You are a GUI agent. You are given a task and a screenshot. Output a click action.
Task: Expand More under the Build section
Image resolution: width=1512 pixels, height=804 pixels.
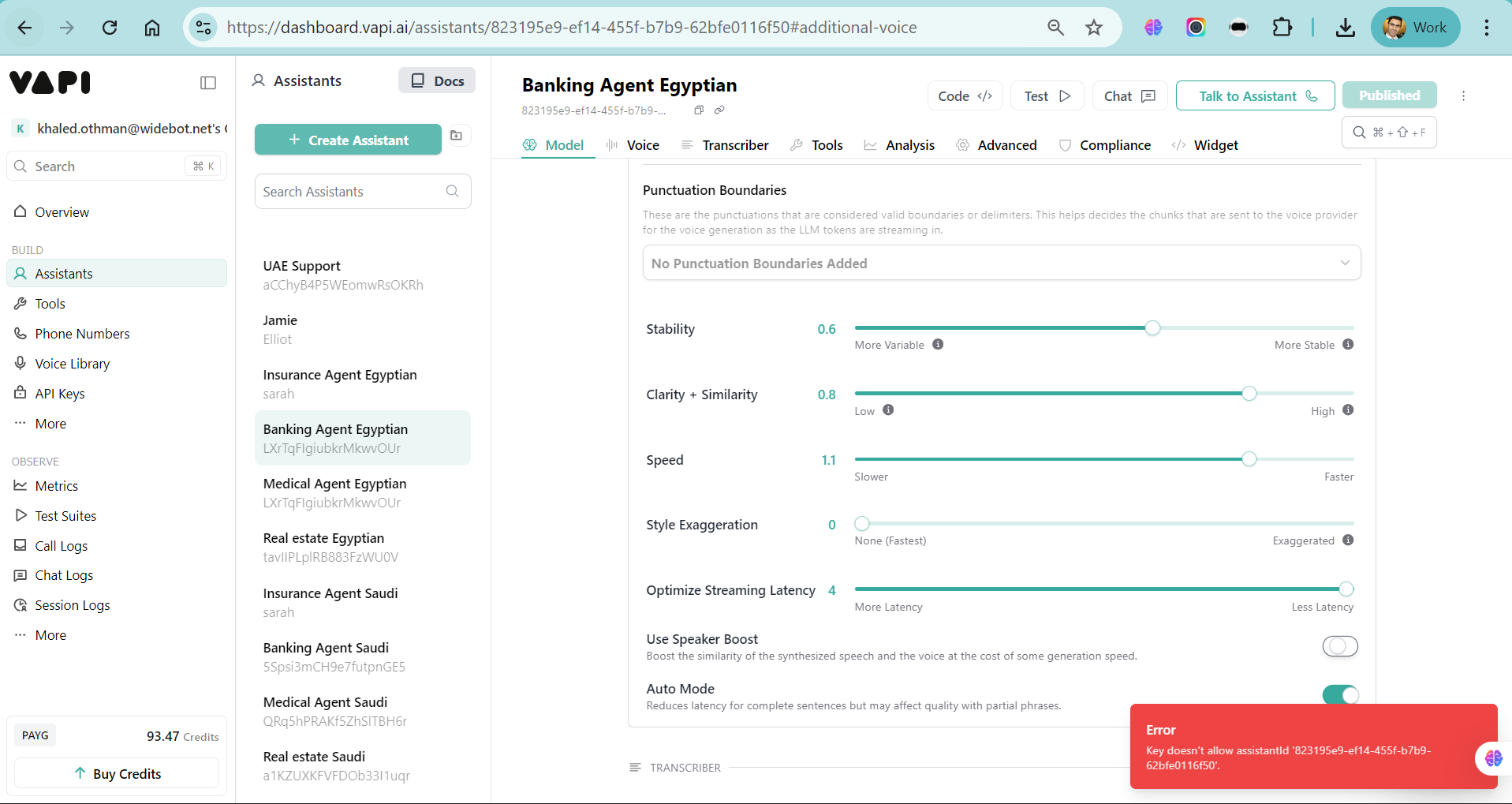(50, 424)
